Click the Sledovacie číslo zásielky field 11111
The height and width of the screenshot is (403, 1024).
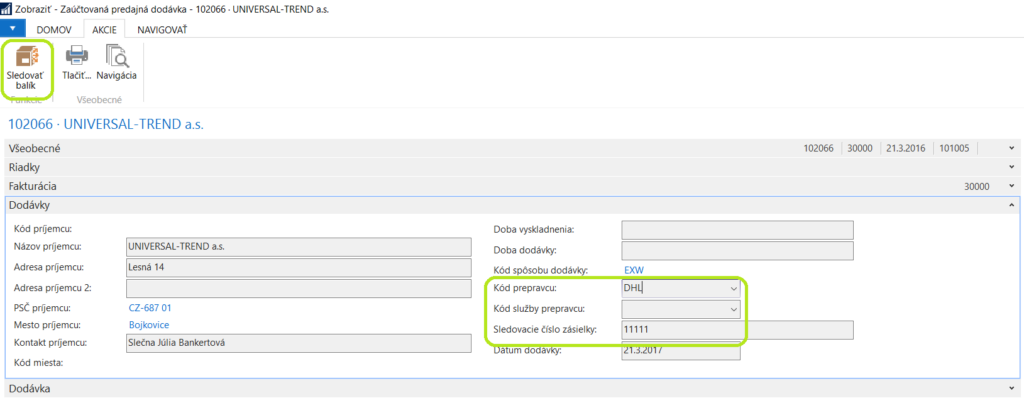737,330
